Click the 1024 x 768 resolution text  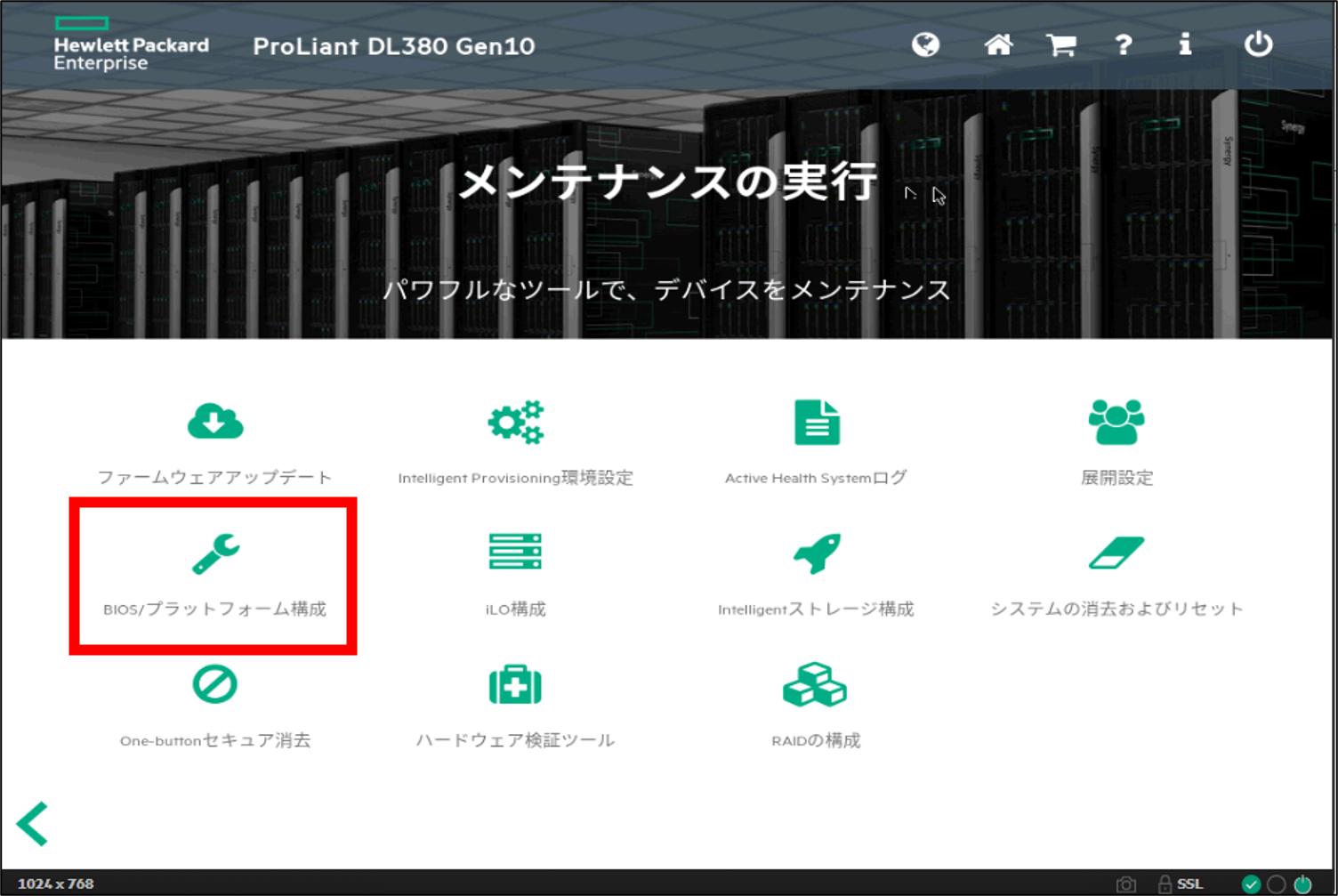(55, 884)
